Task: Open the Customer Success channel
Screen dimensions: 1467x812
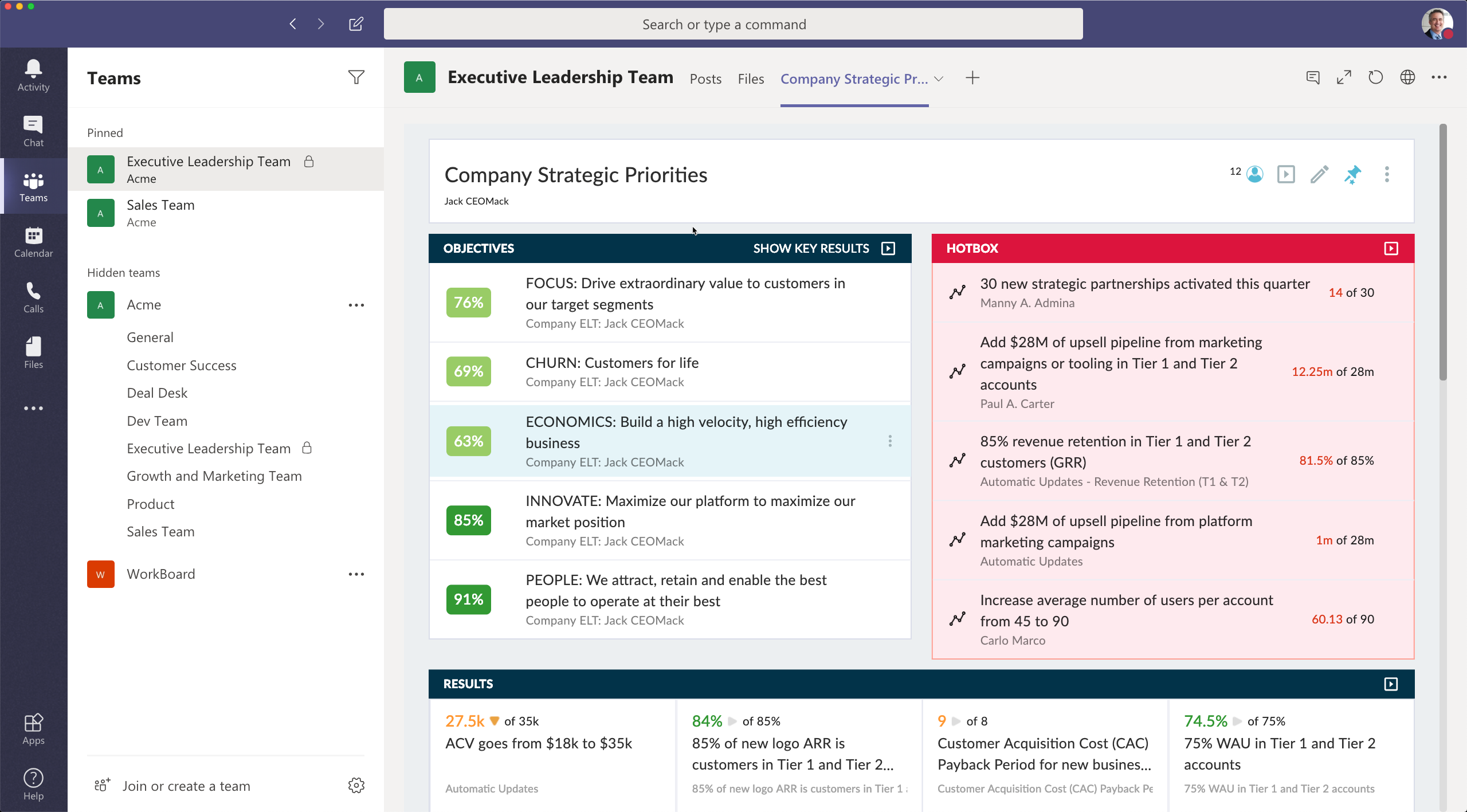Action: [181, 365]
